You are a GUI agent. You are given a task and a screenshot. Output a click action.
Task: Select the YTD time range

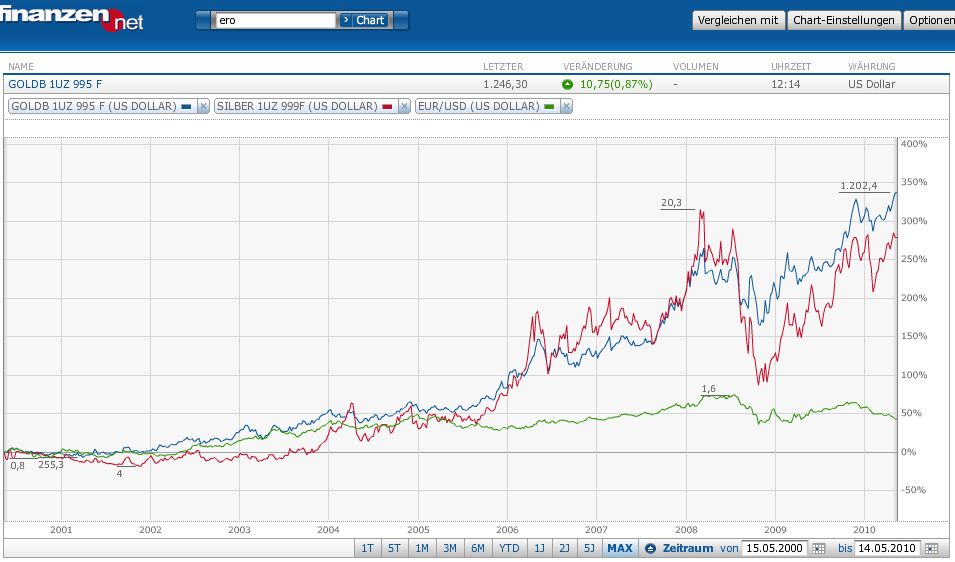pos(509,548)
